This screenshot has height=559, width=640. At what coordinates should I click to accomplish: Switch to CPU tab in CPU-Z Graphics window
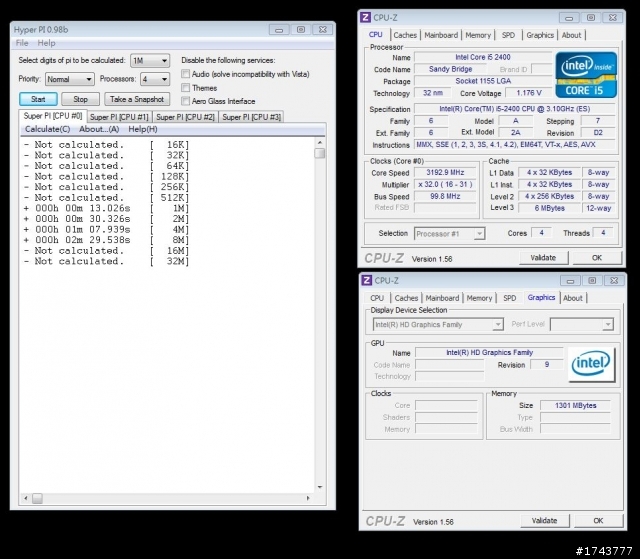(x=377, y=298)
